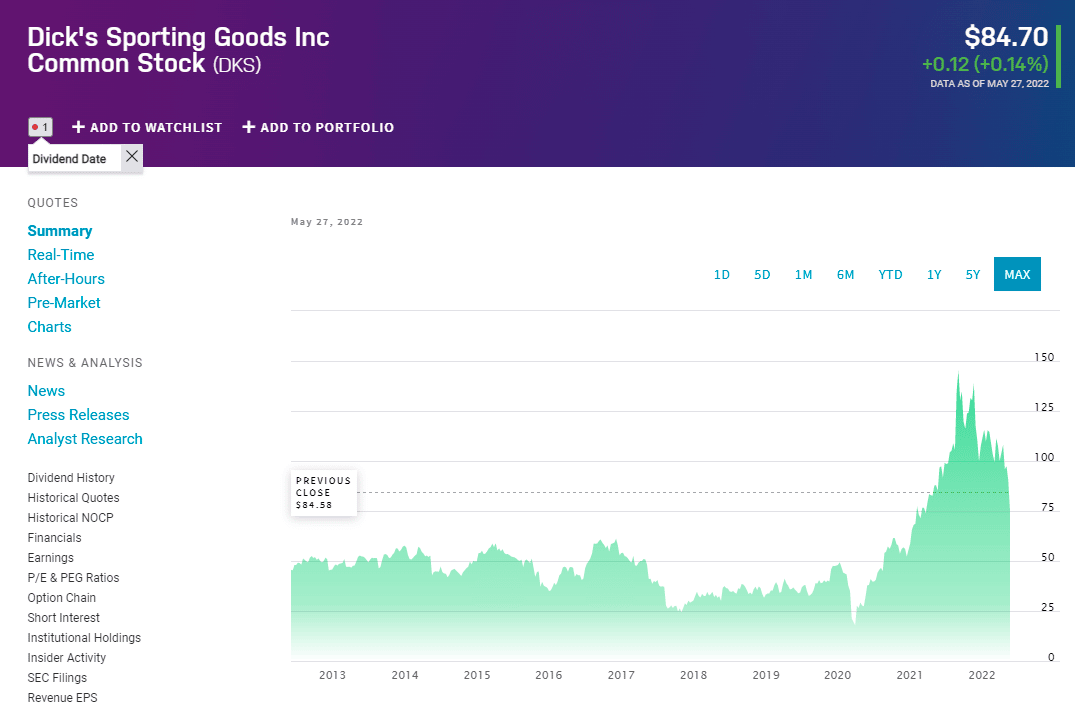Screen dimensions: 1075x716
Task: Open the notification badge showing 1 alert
Action: tap(40, 127)
